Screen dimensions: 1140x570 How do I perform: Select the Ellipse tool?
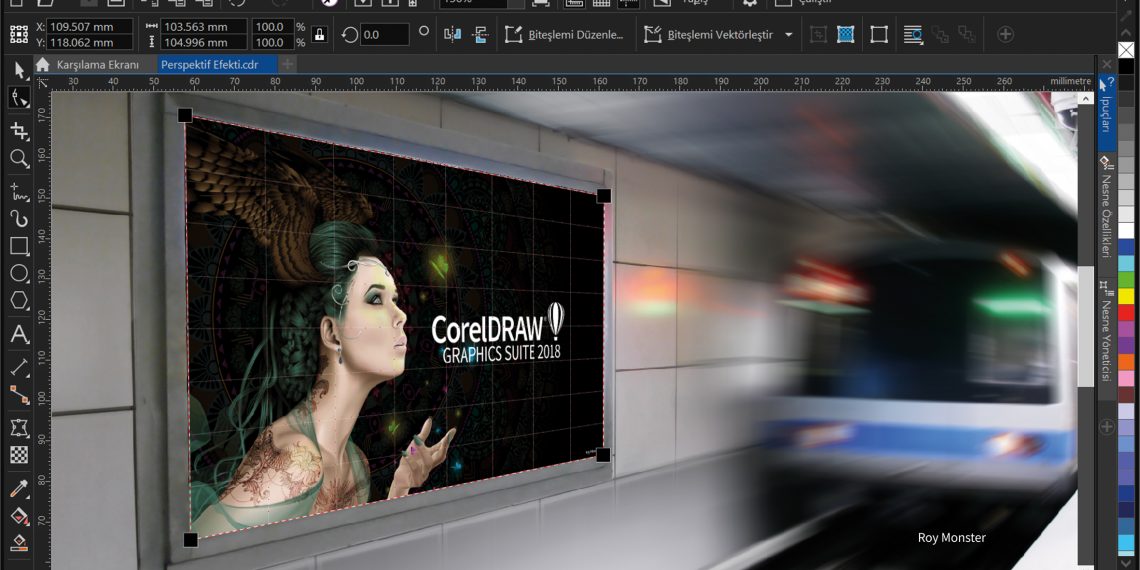(19, 273)
